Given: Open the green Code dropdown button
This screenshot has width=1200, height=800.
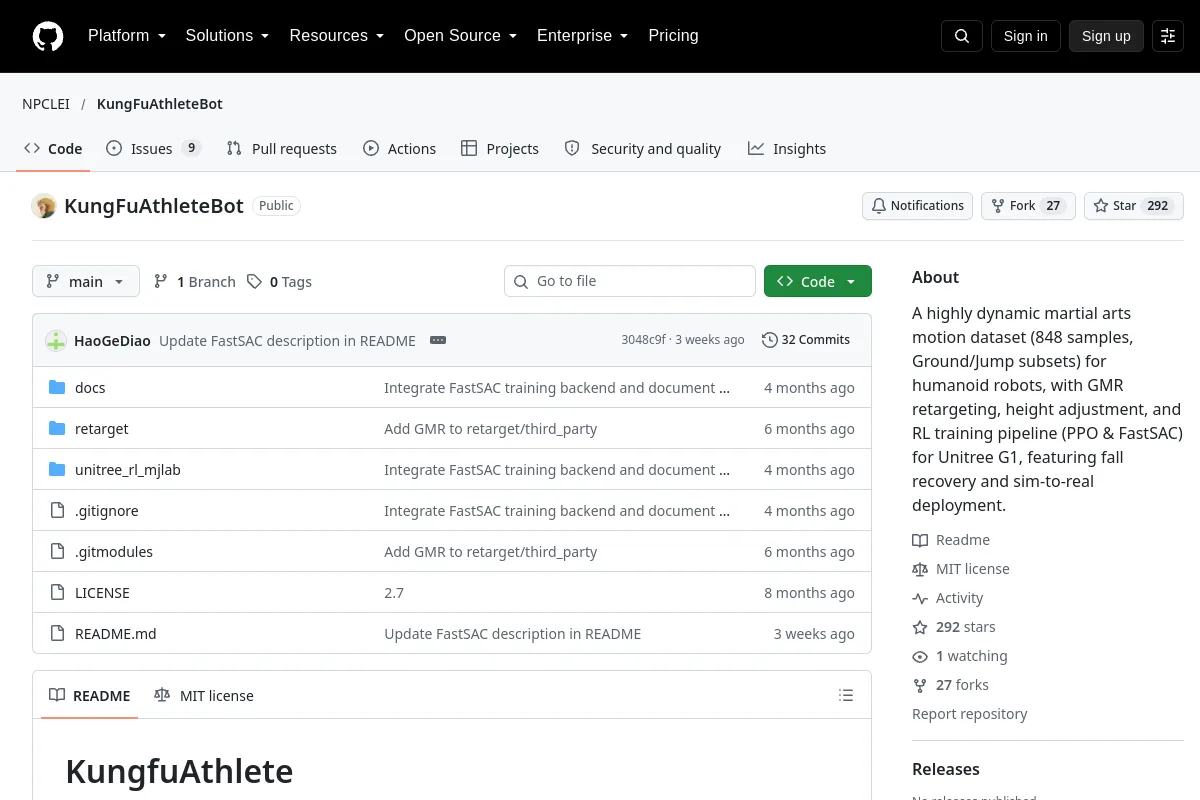Looking at the screenshot, I should click(818, 282).
